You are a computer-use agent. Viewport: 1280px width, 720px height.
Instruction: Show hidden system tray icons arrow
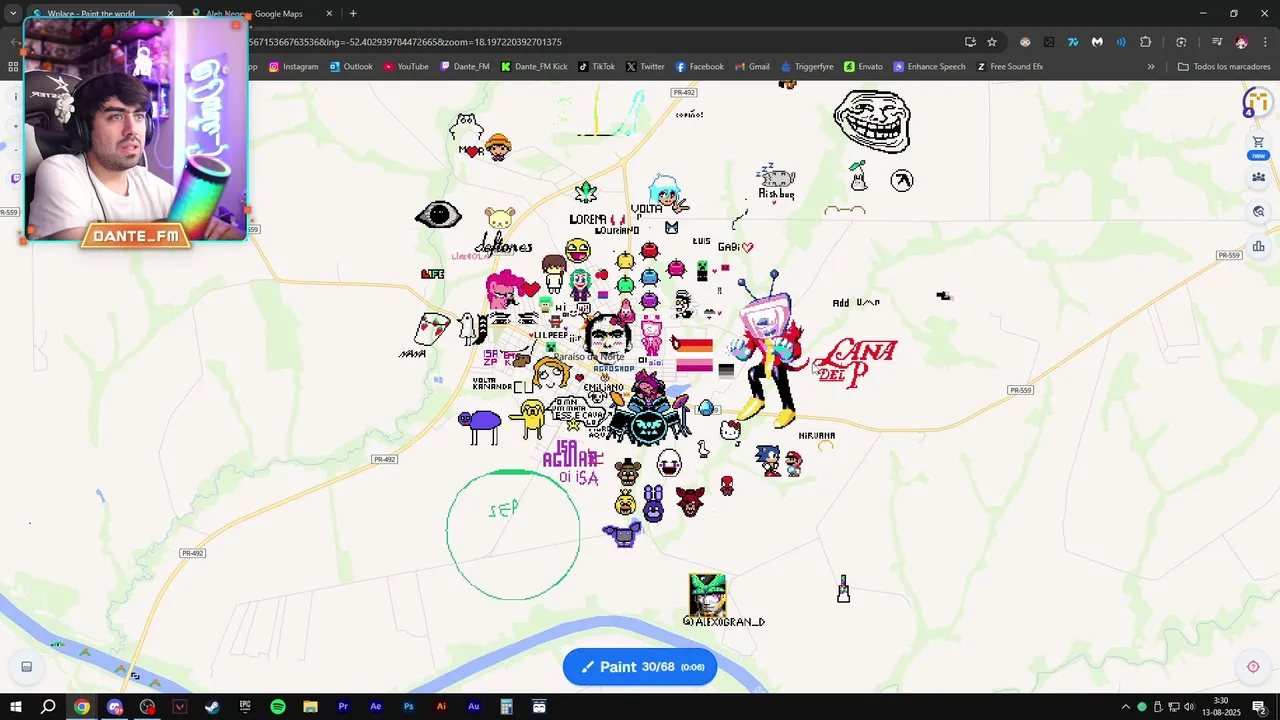pos(1125,707)
